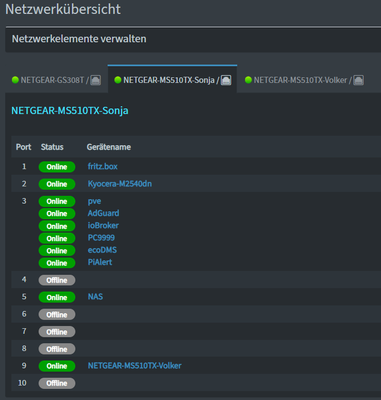Click port number 9
Viewport: 381px width, 400px height.
coord(24,366)
